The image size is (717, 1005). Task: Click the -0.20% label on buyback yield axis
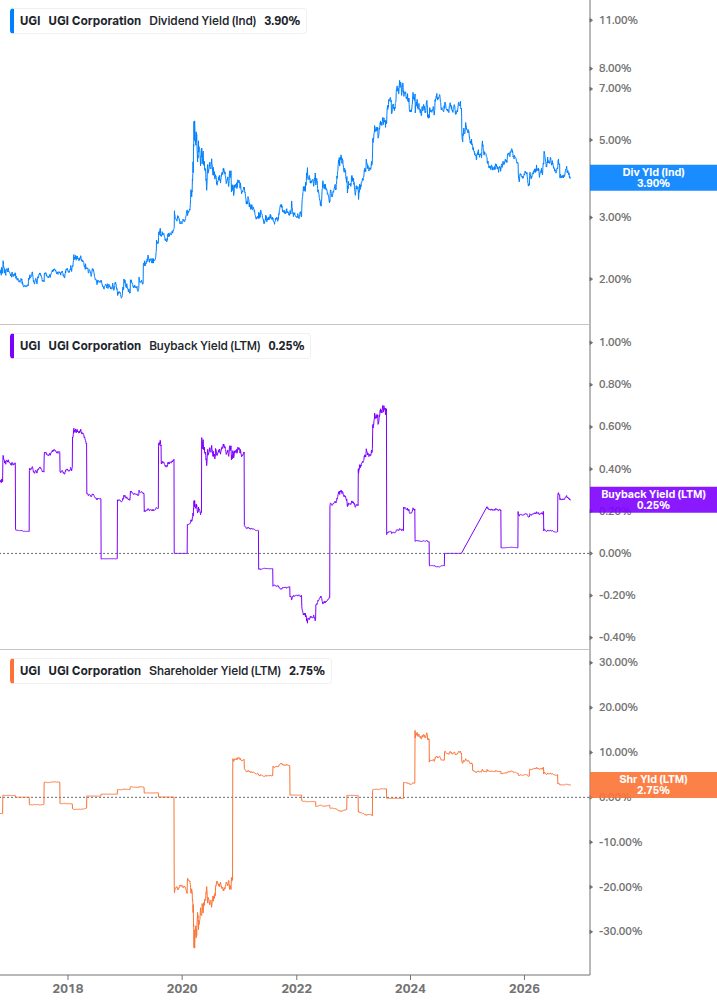coord(617,595)
